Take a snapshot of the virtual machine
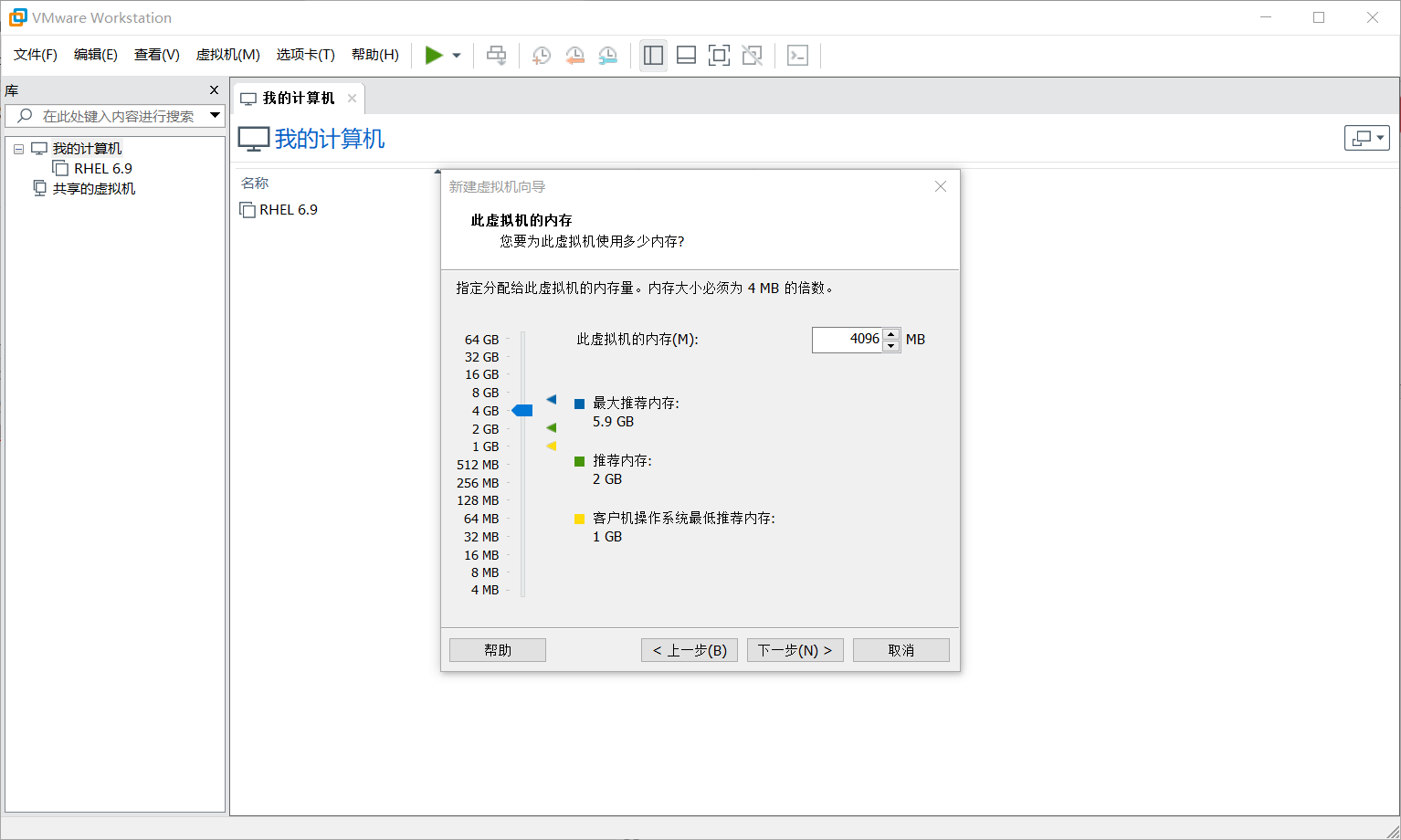Image resolution: width=1401 pixels, height=840 pixels. point(541,55)
